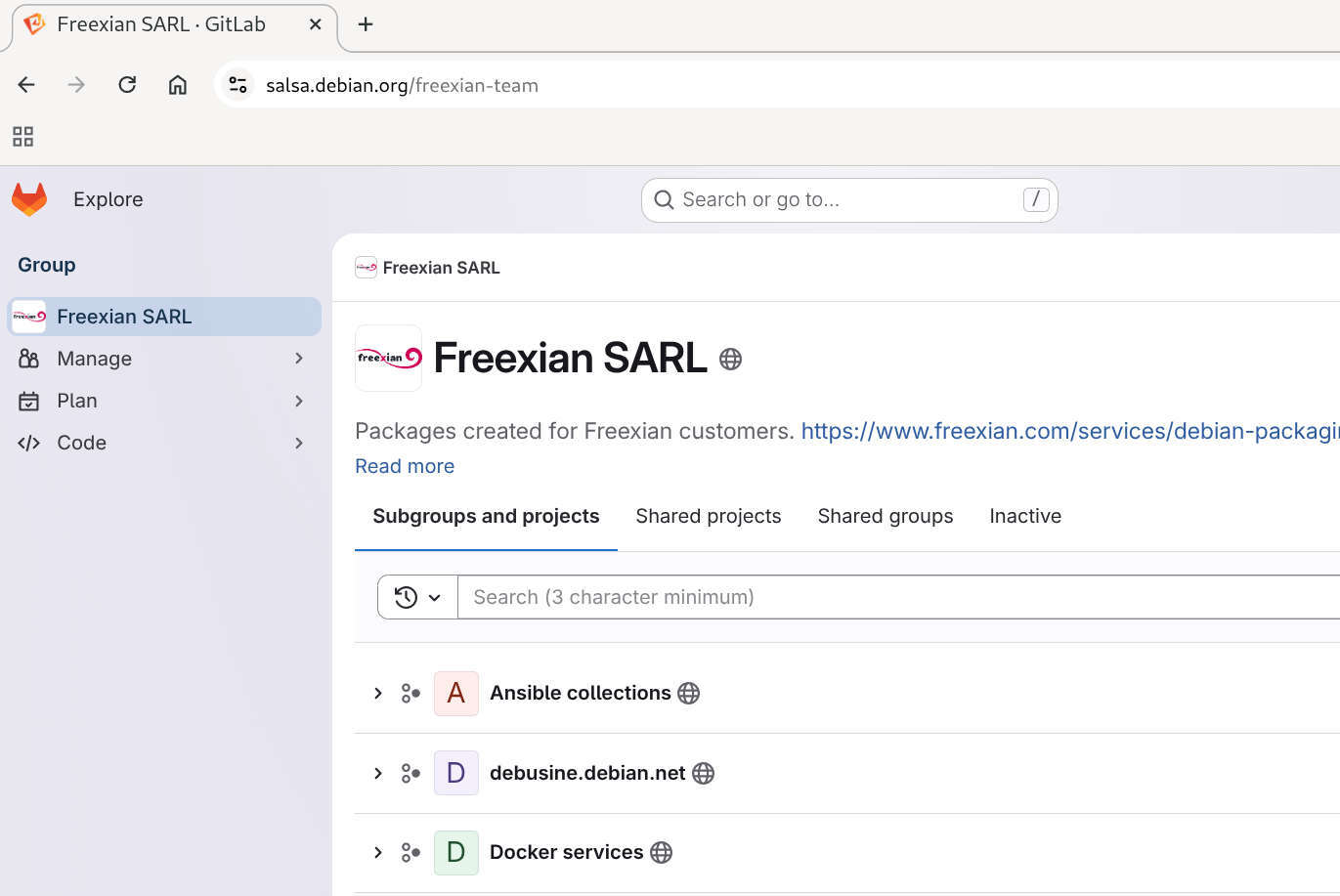Switch to the Inactive tab

(1025, 516)
